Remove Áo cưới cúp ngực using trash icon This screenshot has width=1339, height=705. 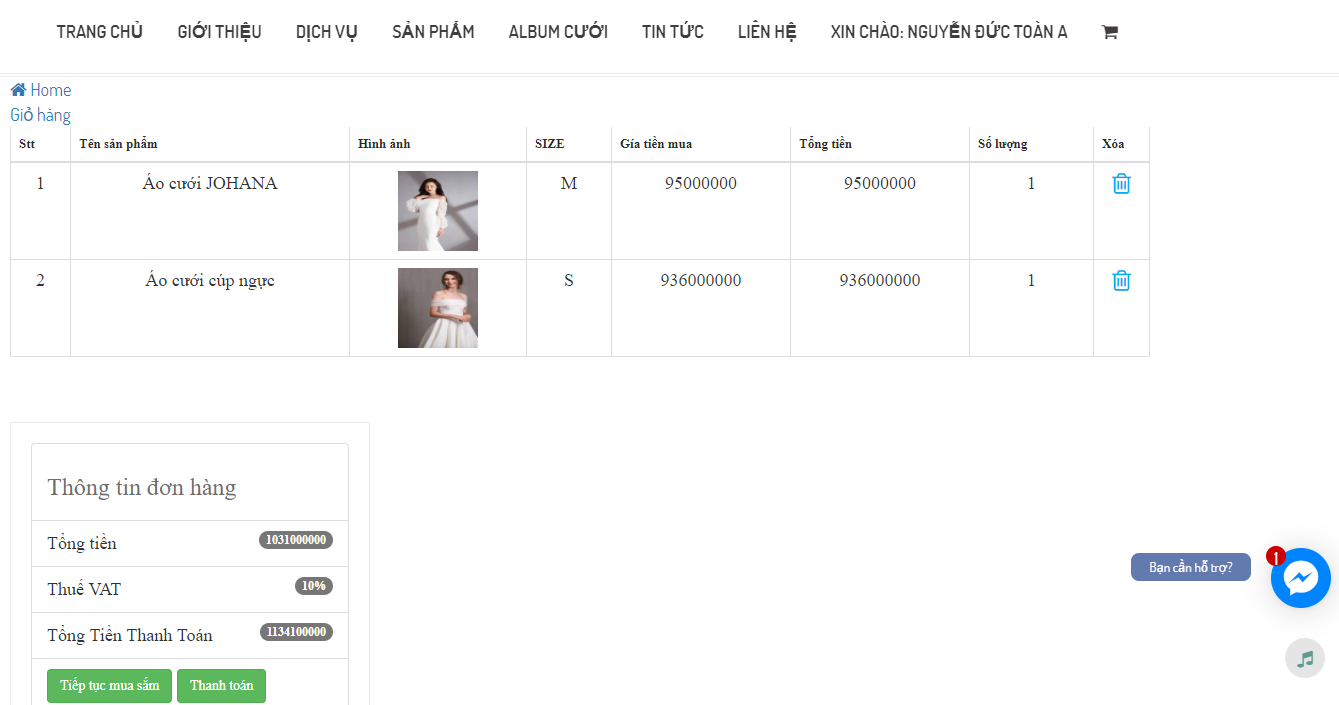[x=1121, y=281]
